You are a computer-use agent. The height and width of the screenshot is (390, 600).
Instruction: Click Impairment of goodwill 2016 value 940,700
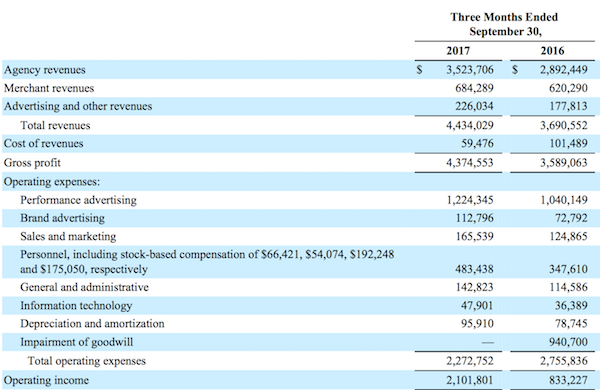[x=568, y=341]
